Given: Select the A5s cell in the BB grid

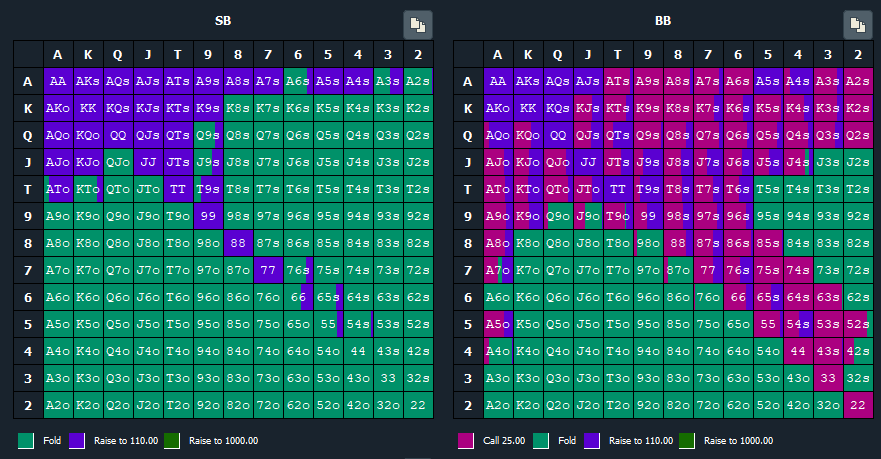Looking at the screenshot, I should click(768, 81).
